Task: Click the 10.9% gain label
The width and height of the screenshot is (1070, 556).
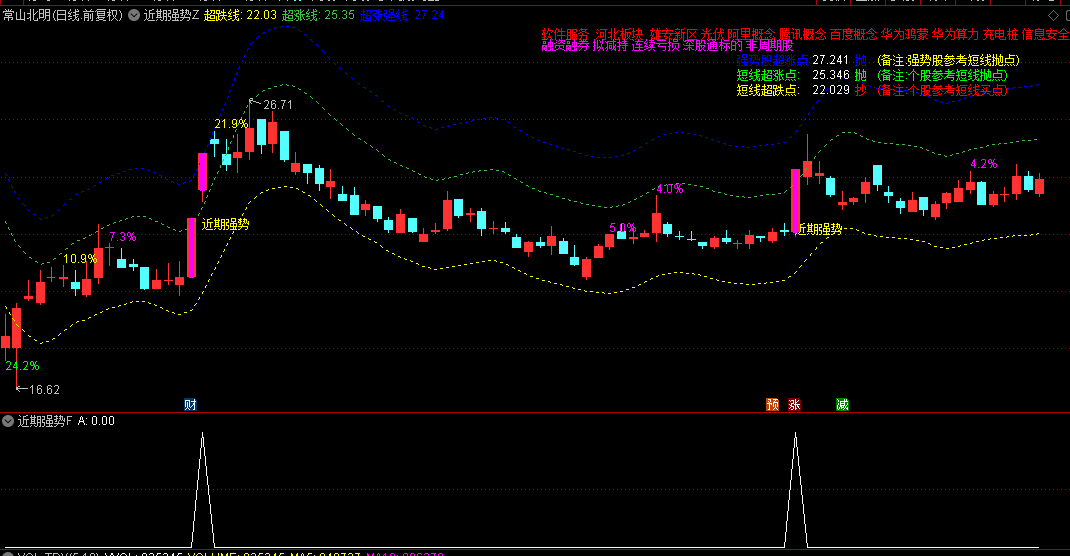Action: pyautogui.click(x=80, y=259)
